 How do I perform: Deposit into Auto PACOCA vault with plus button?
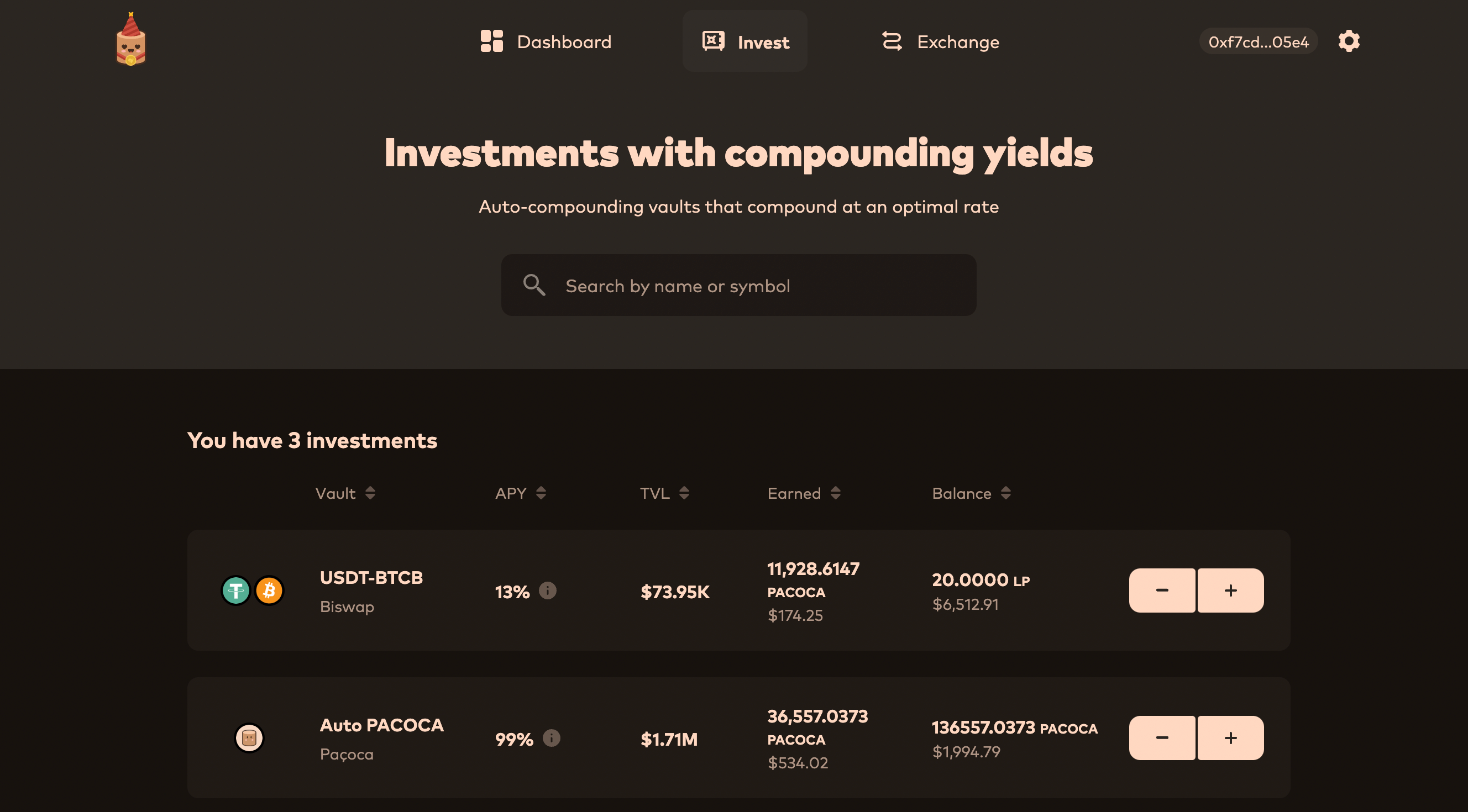coord(1231,738)
